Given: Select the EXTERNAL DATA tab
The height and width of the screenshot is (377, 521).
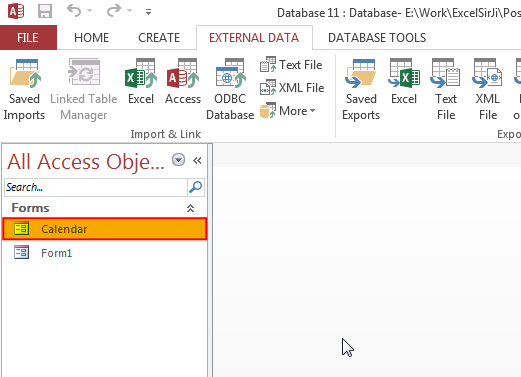Looking at the screenshot, I should pos(254,38).
